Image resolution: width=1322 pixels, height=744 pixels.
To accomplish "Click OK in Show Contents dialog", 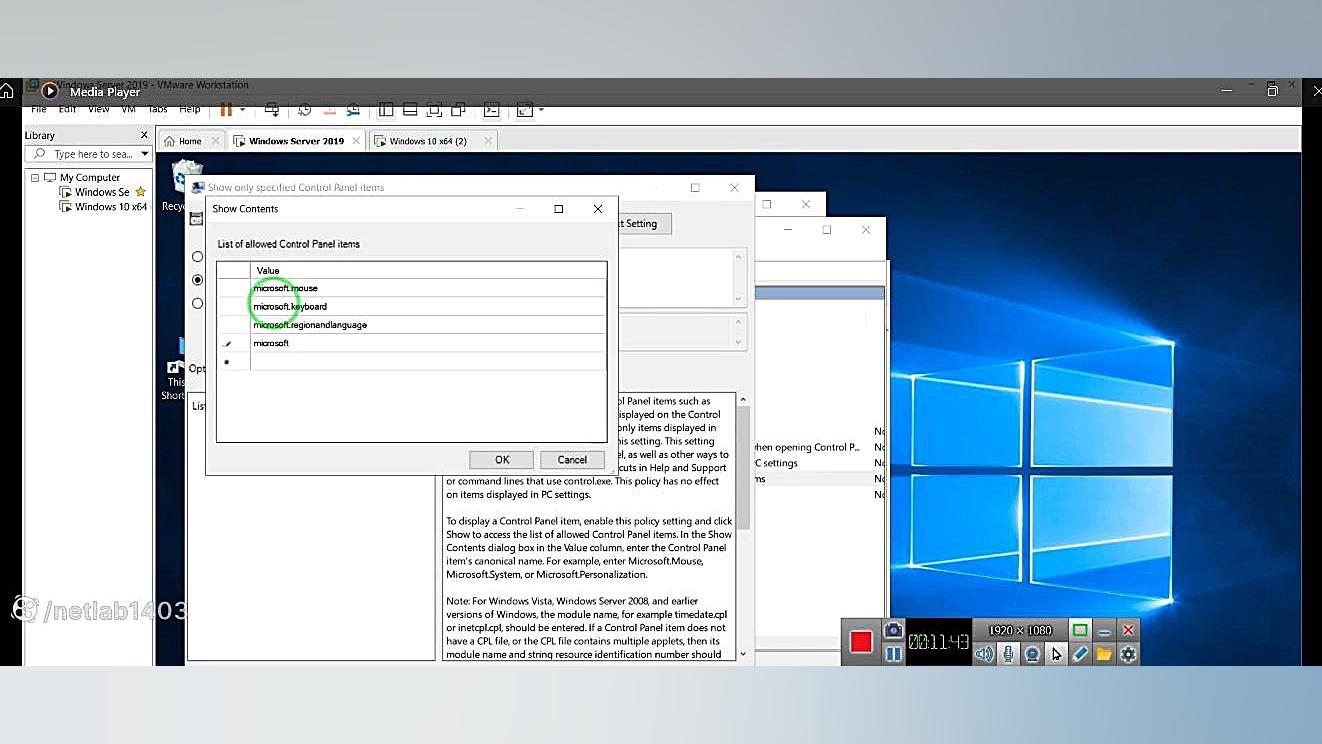I will pos(502,460).
